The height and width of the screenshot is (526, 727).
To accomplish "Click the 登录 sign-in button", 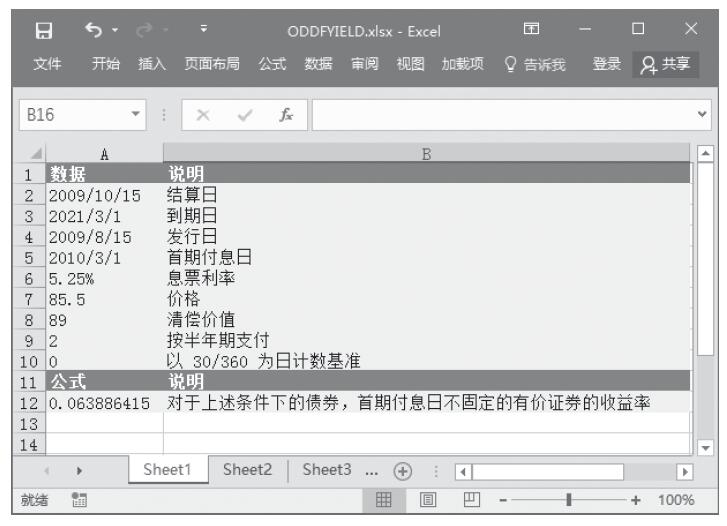I will coord(606,65).
